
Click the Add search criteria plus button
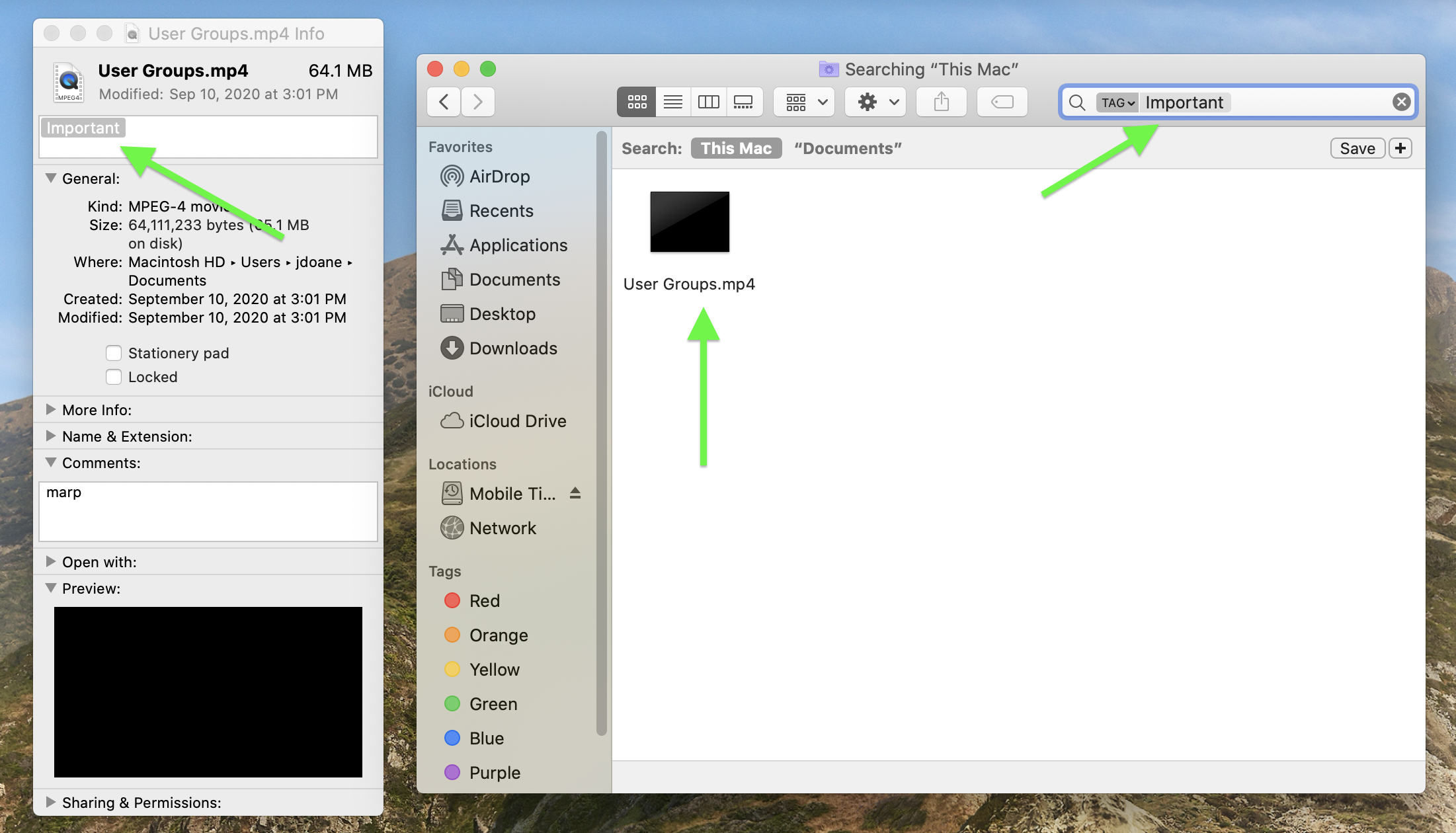[x=1402, y=148]
